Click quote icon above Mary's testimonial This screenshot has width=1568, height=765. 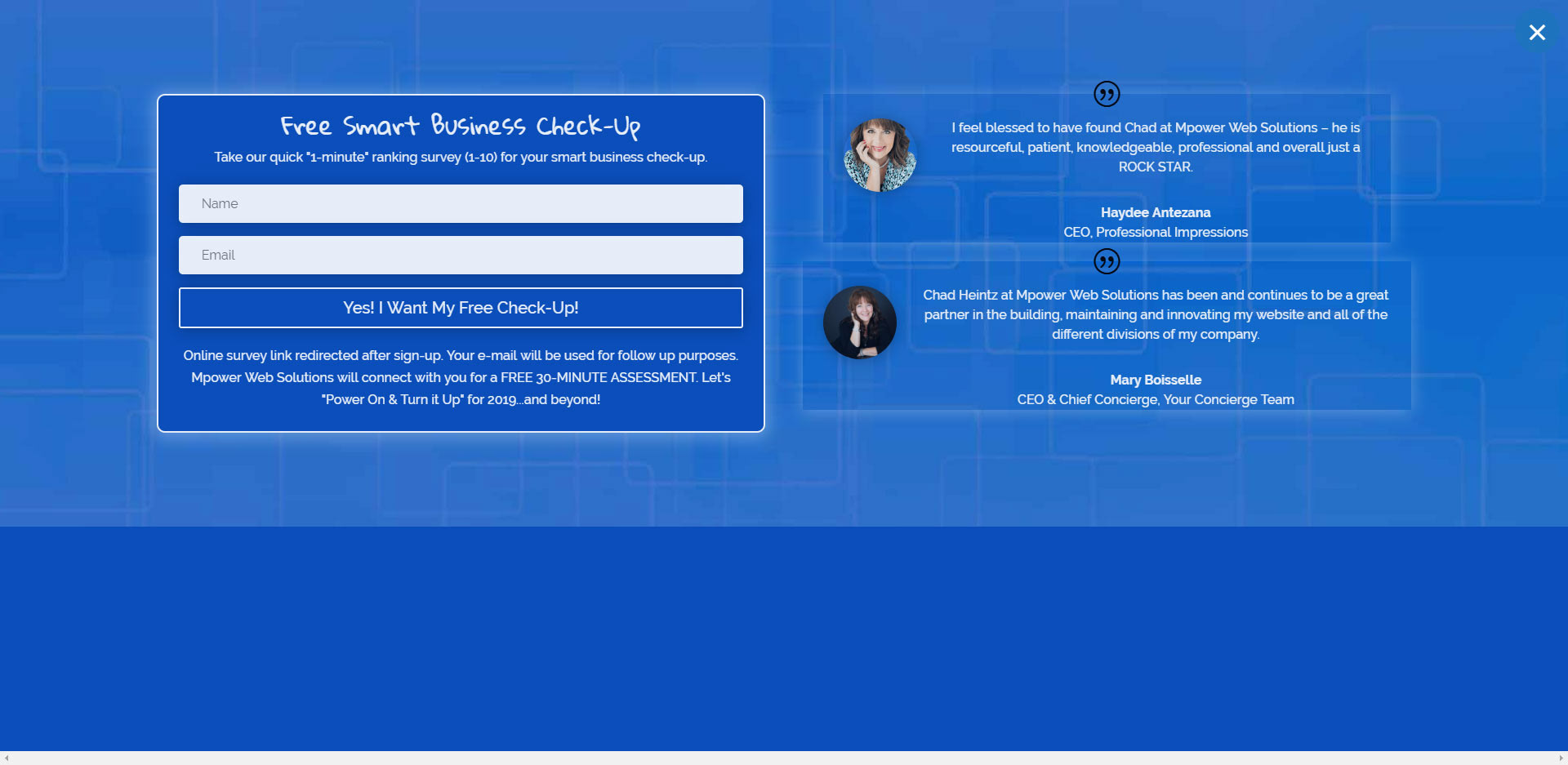(1107, 261)
